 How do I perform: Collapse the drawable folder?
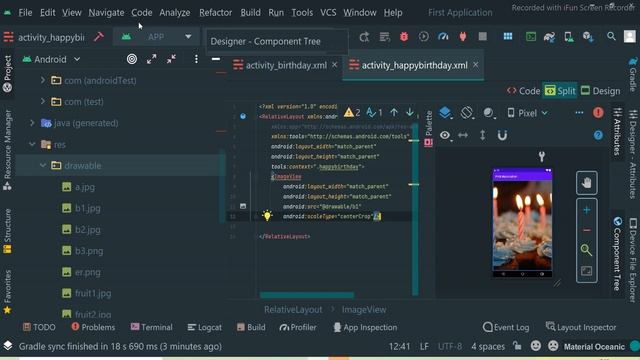click(x=42, y=165)
